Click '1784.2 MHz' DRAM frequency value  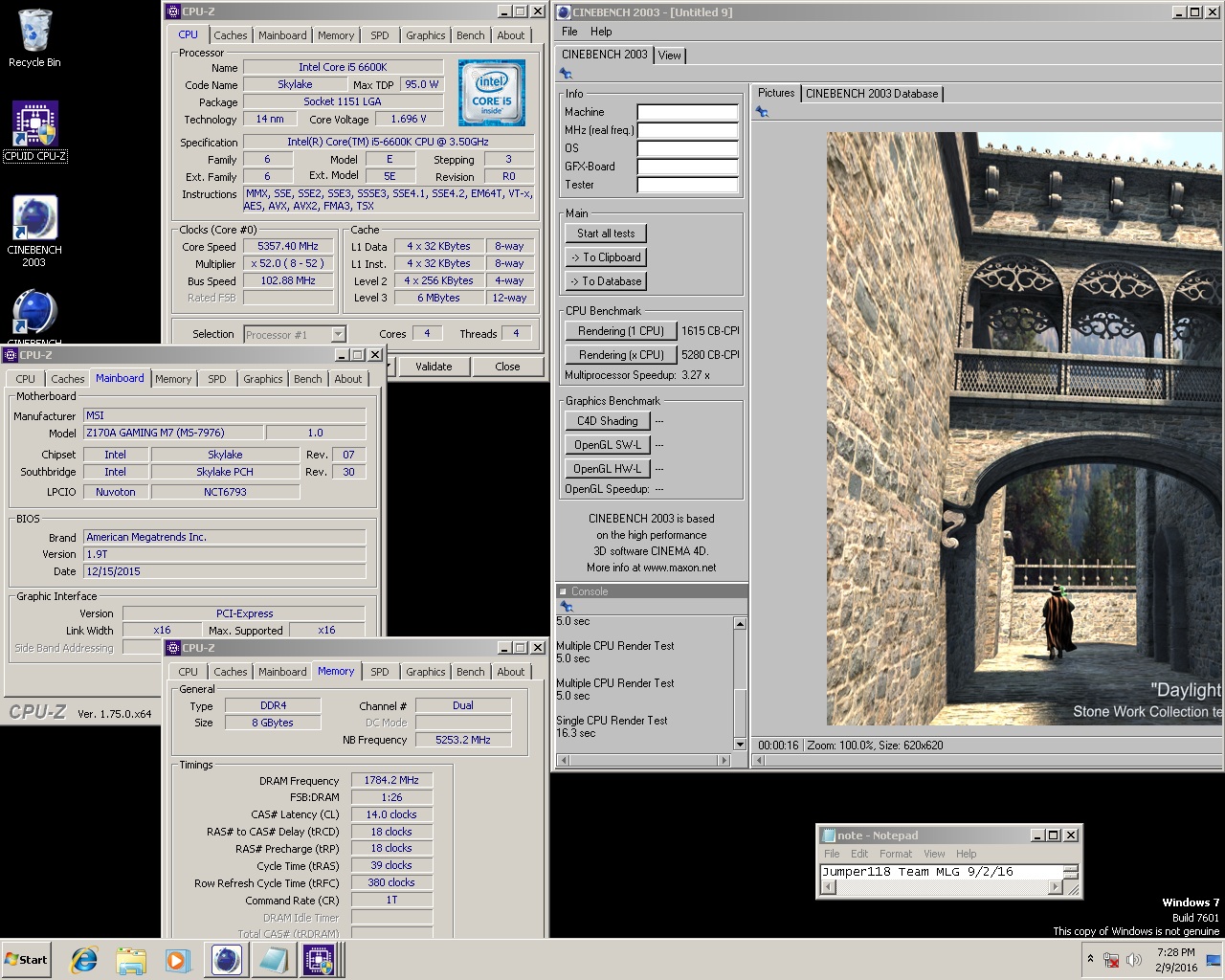(391, 780)
